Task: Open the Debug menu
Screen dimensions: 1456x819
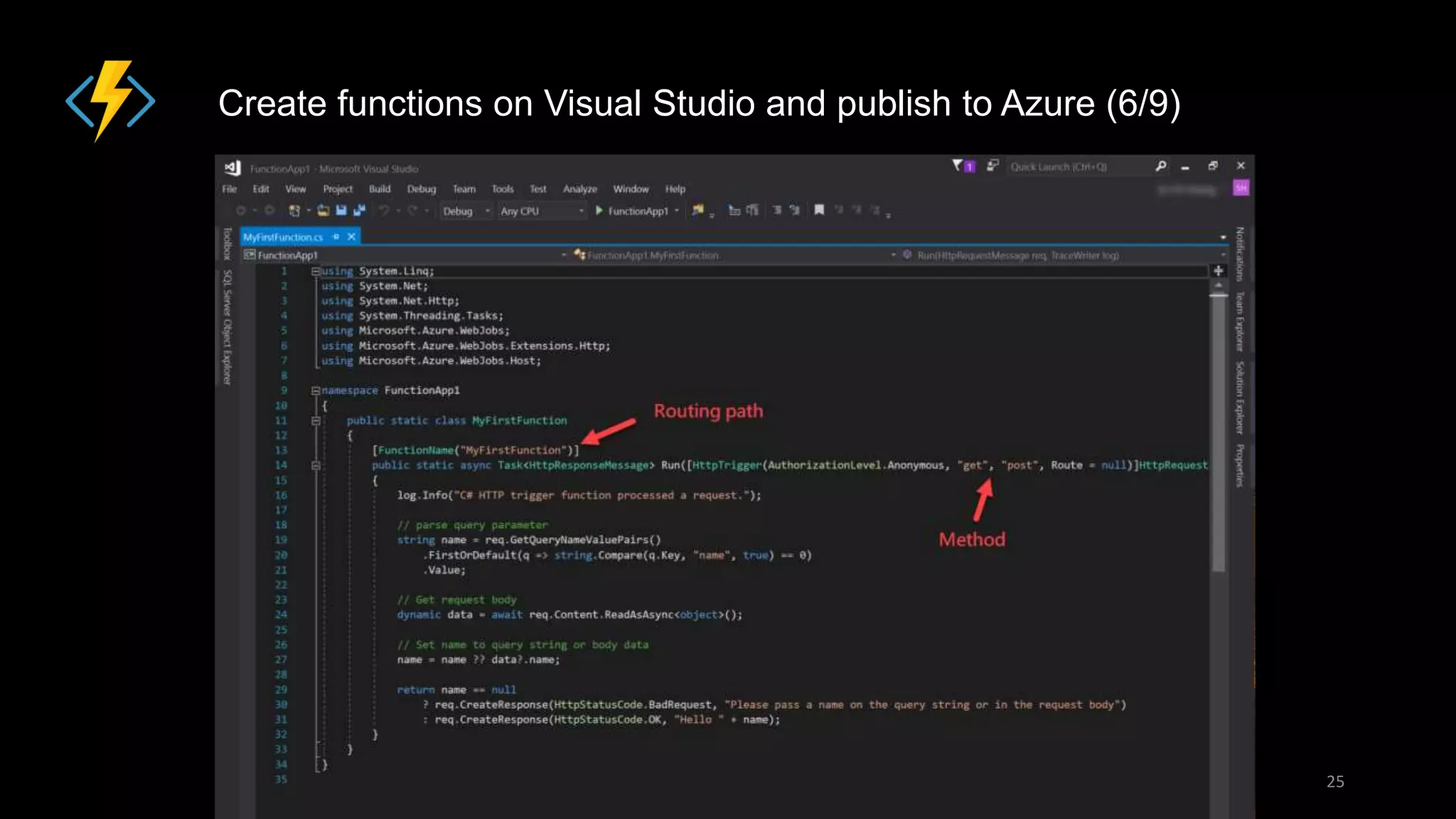Action: (x=422, y=189)
